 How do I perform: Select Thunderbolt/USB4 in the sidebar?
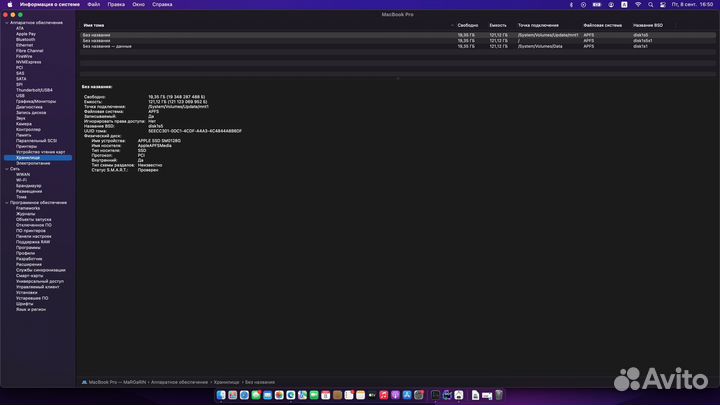pyautogui.click(x=35, y=89)
